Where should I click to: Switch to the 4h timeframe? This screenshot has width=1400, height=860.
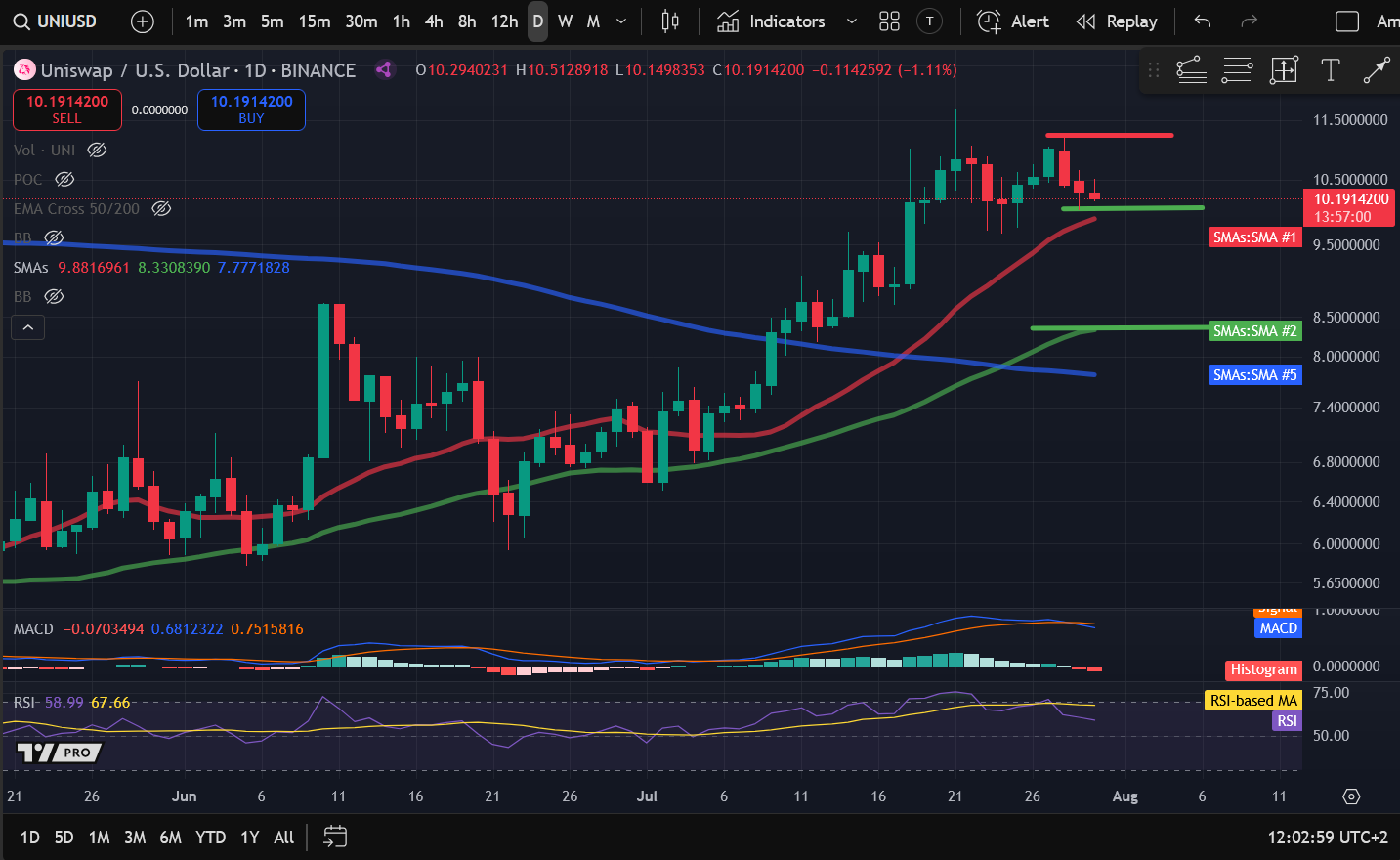pos(434,21)
